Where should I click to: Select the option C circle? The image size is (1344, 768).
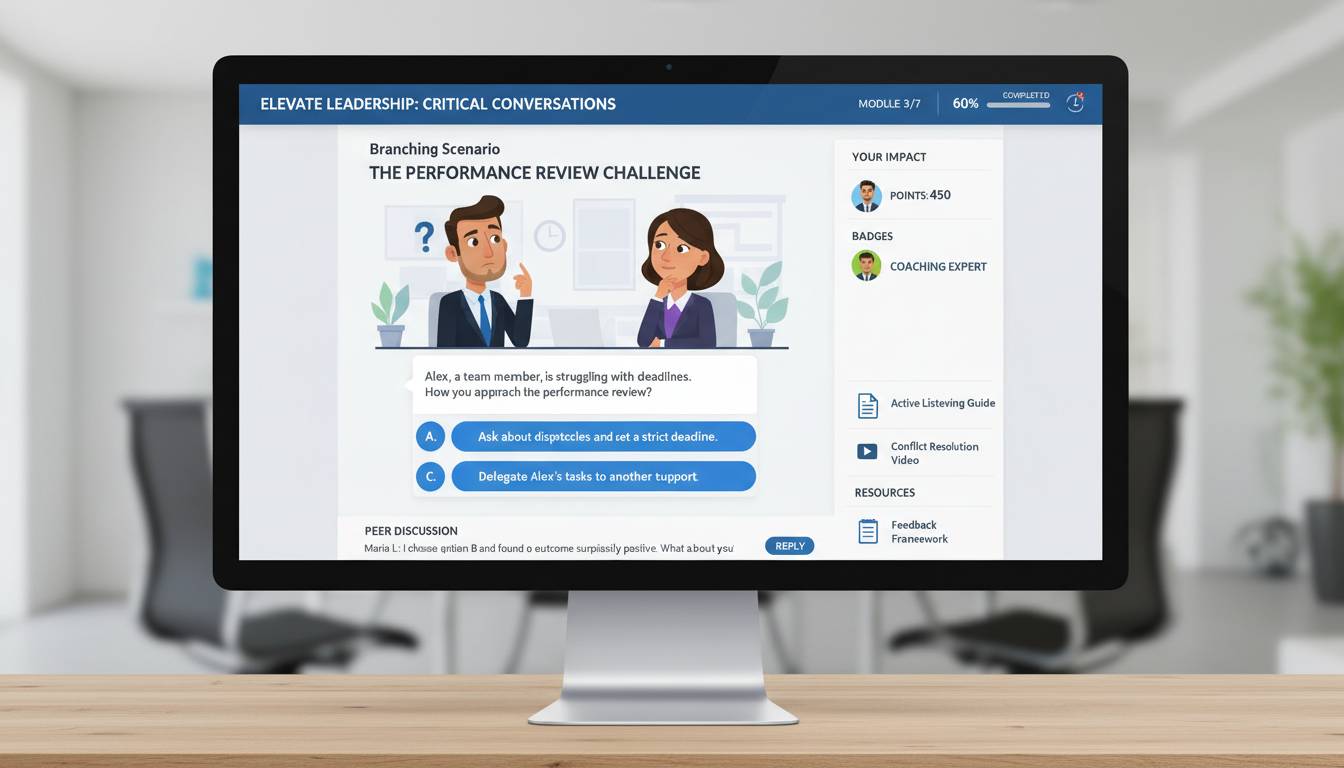(x=430, y=477)
